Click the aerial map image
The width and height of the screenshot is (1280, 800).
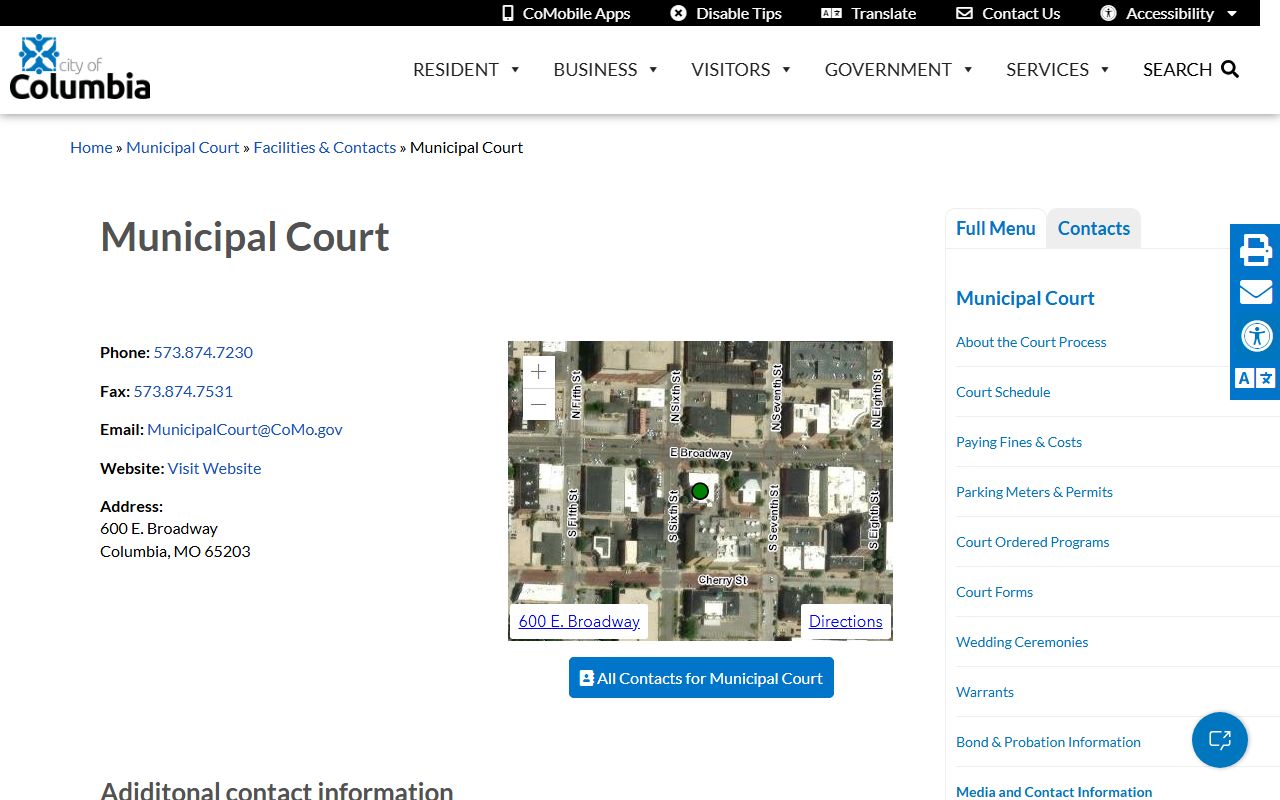(x=700, y=491)
